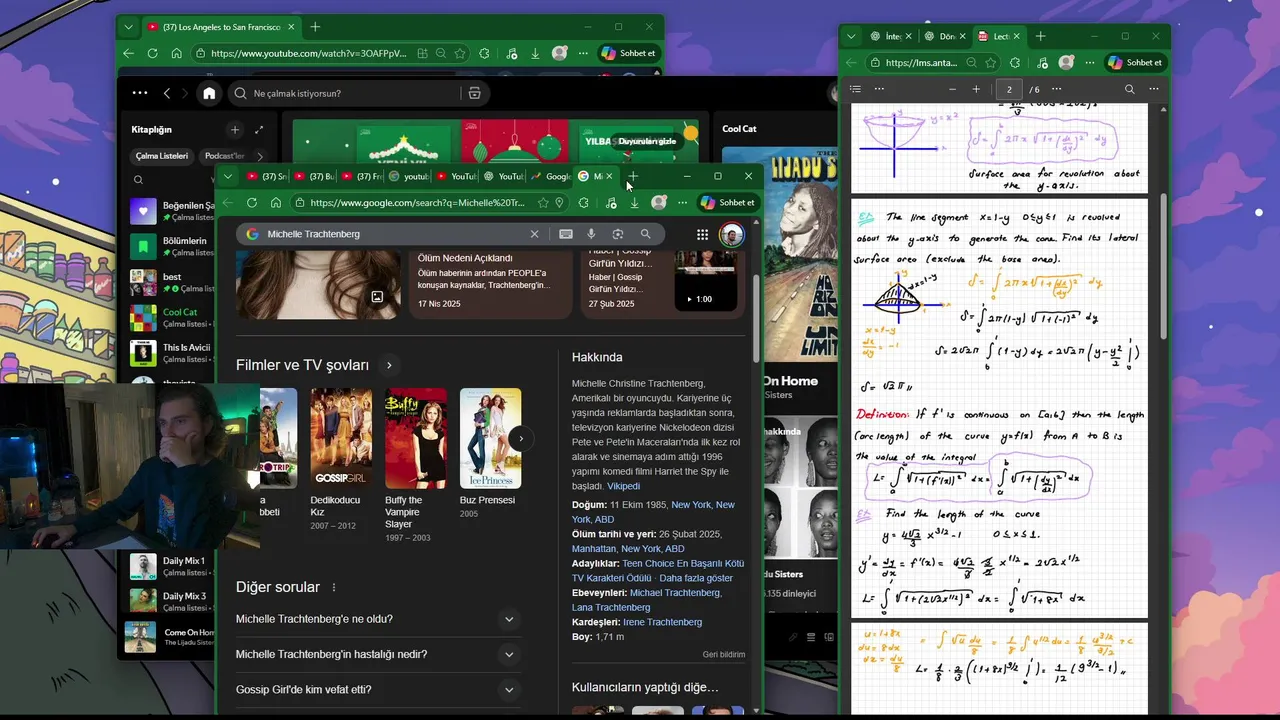The image size is (1280, 720).
Task: Expand 'Michelle Trachtenberg'e ne oldu?' question
Action: (509, 619)
